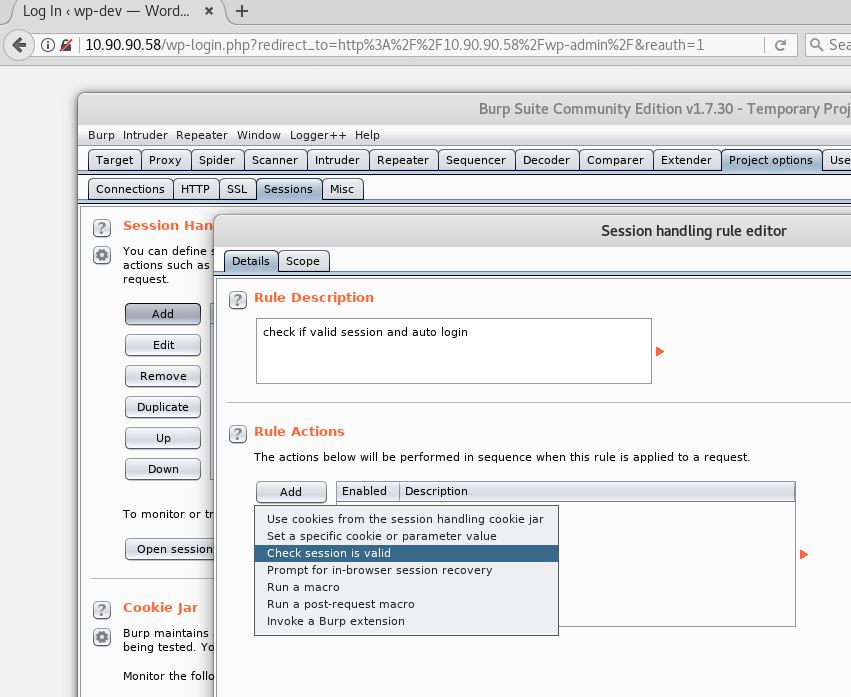The image size is (851, 697).
Task: Switch to the Comparer tab
Action: [615, 160]
